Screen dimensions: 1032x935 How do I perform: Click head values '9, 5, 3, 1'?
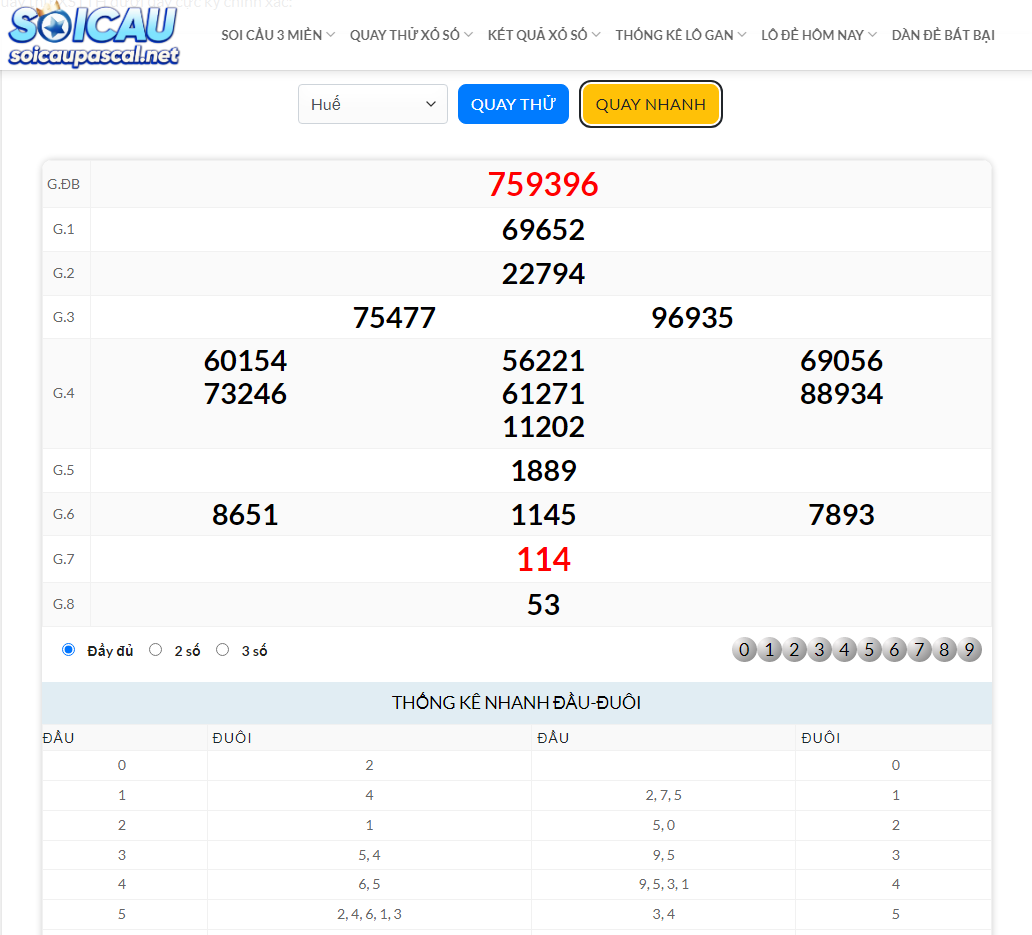pos(663,884)
